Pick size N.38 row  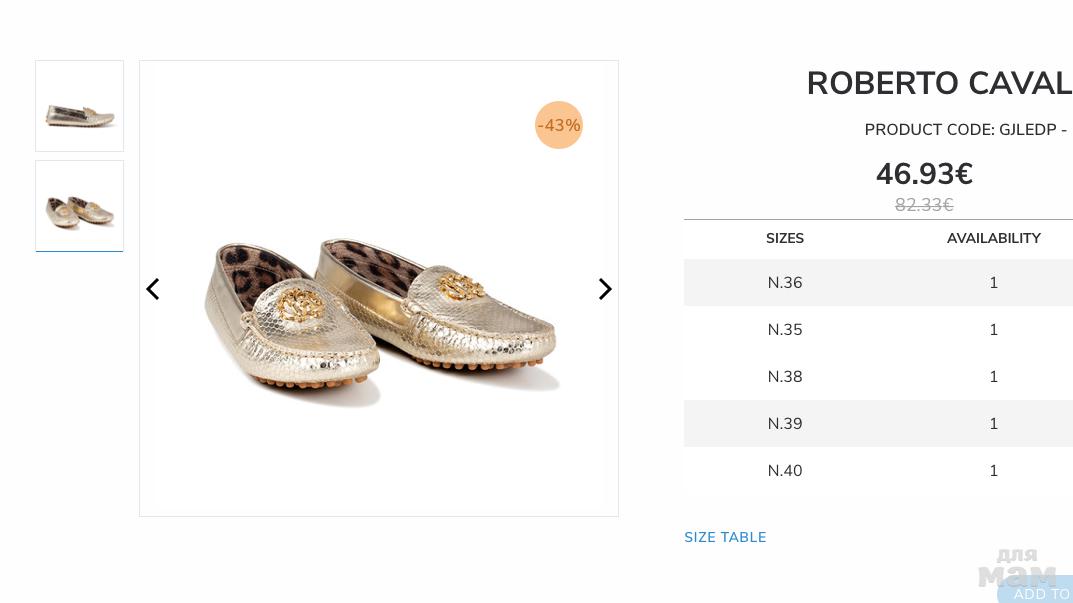pos(785,377)
